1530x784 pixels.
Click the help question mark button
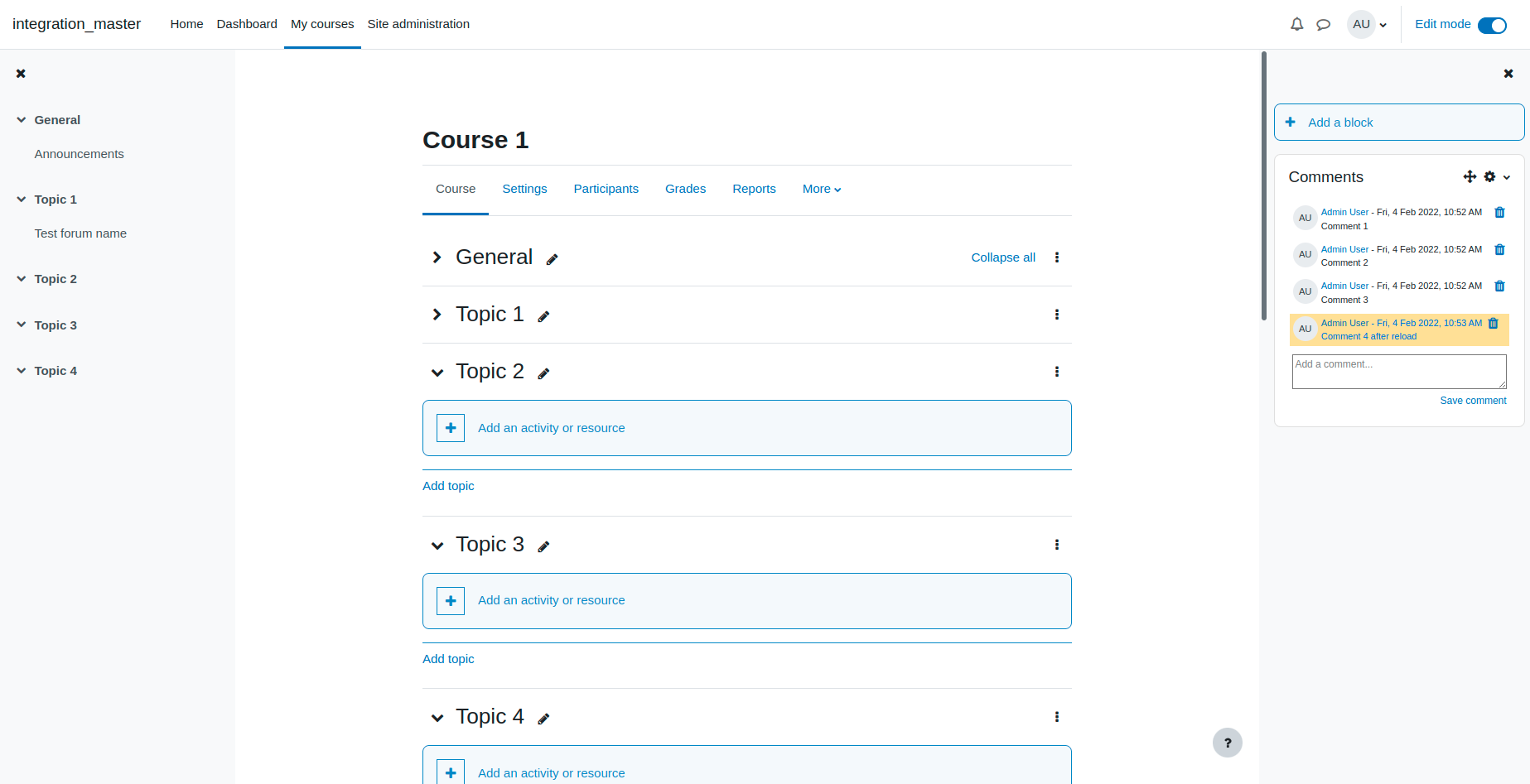pyautogui.click(x=1228, y=743)
